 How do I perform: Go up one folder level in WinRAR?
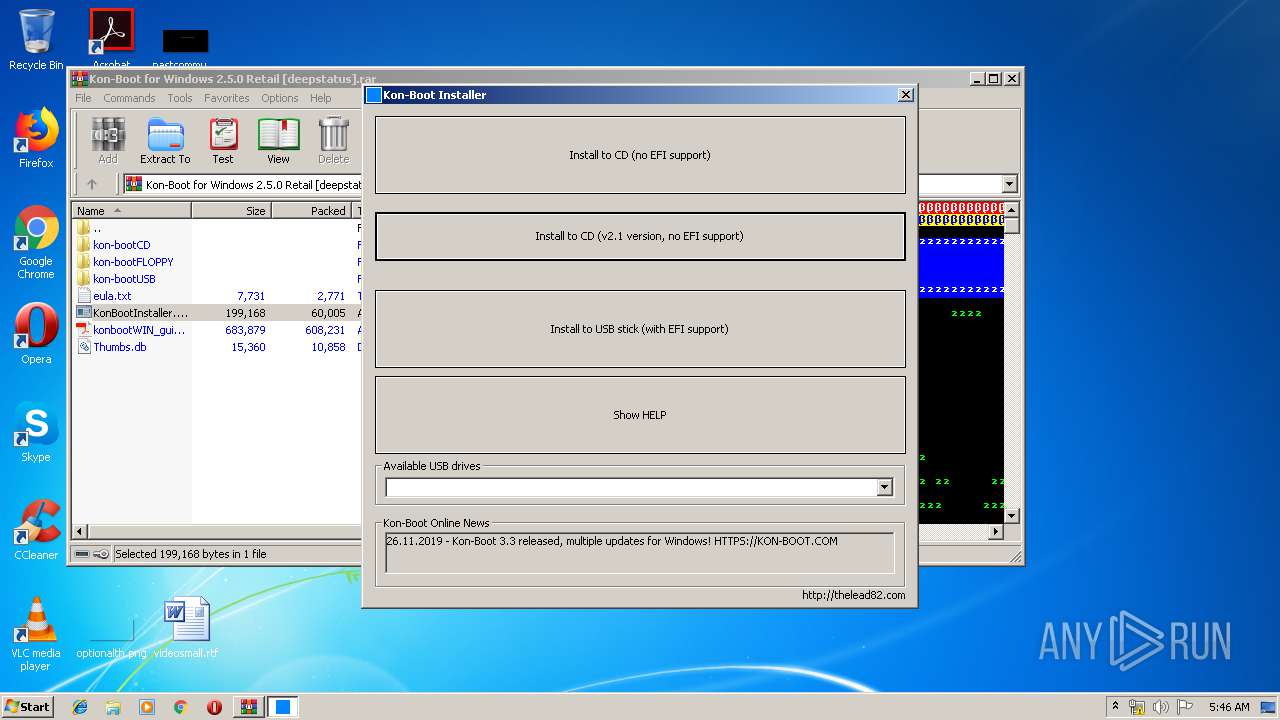tap(92, 184)
